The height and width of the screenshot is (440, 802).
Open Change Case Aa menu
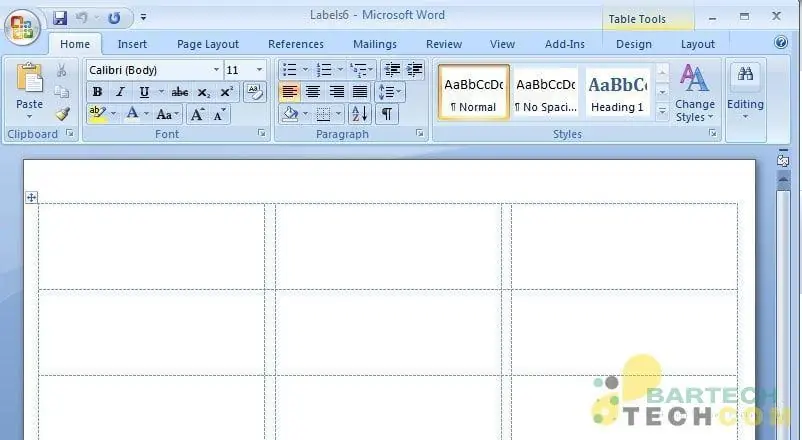(167, 114)
